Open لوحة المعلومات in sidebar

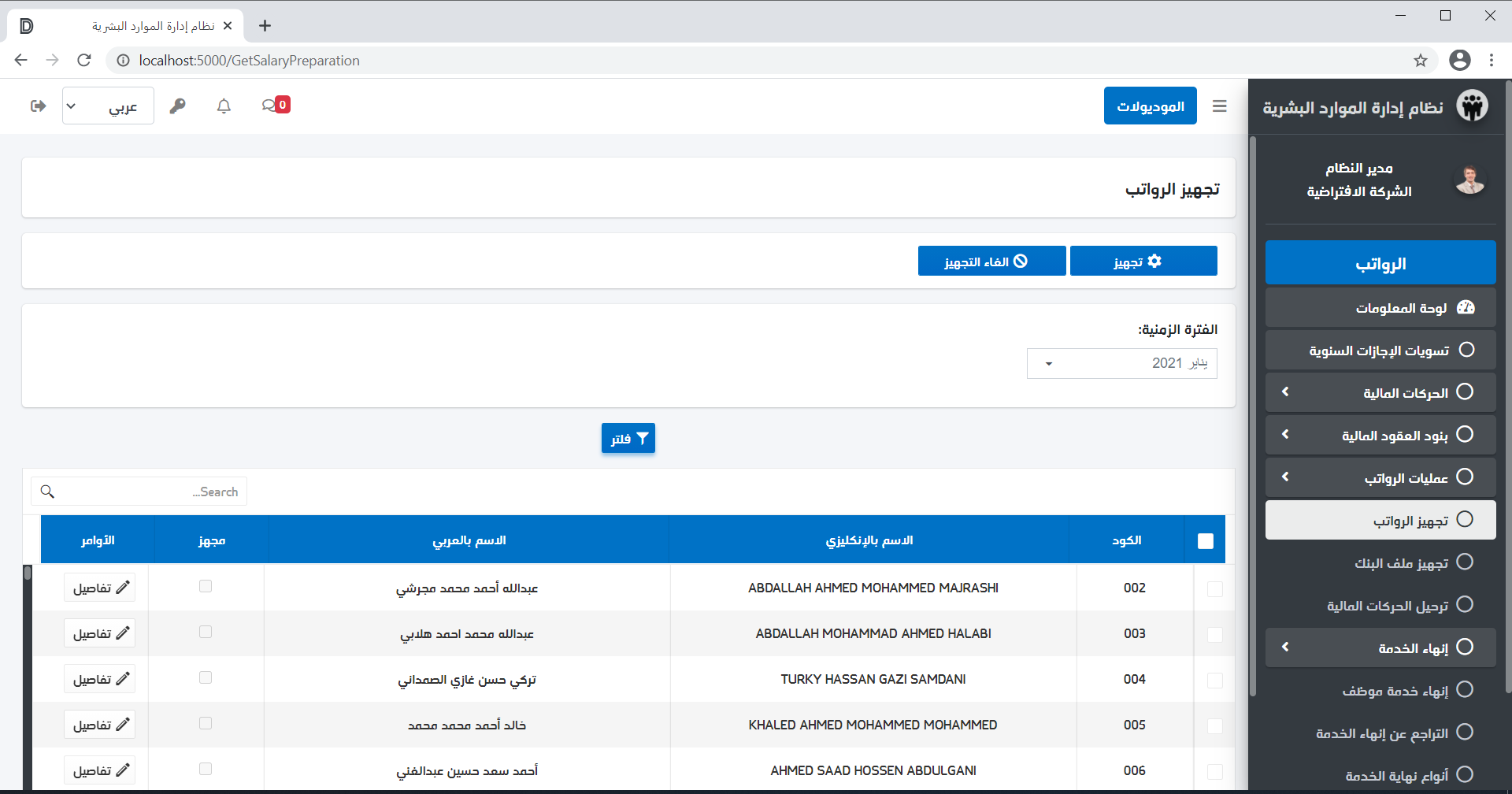click(x=1380, y=307)
